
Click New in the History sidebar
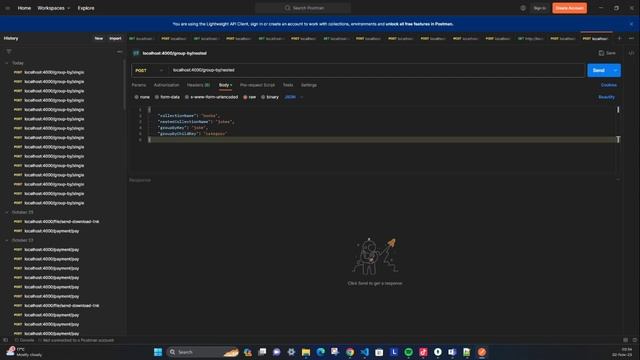(x=99, y=38)
